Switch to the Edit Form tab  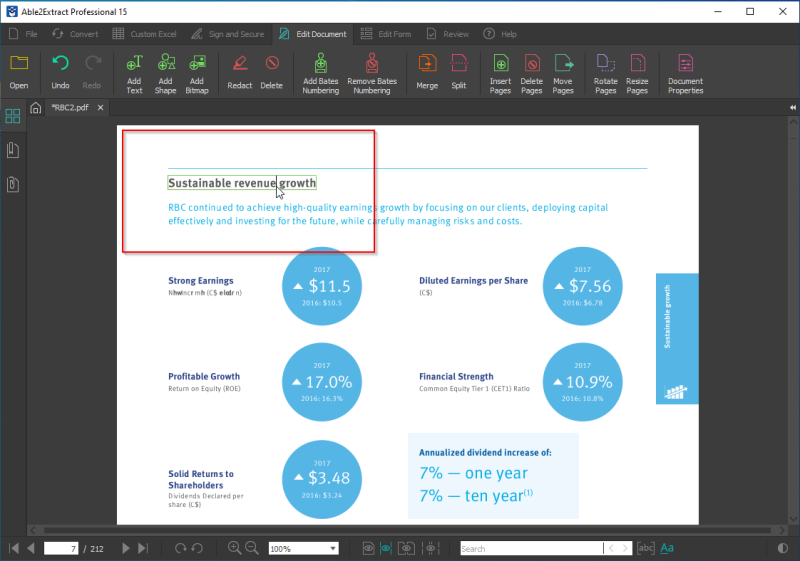386,34
